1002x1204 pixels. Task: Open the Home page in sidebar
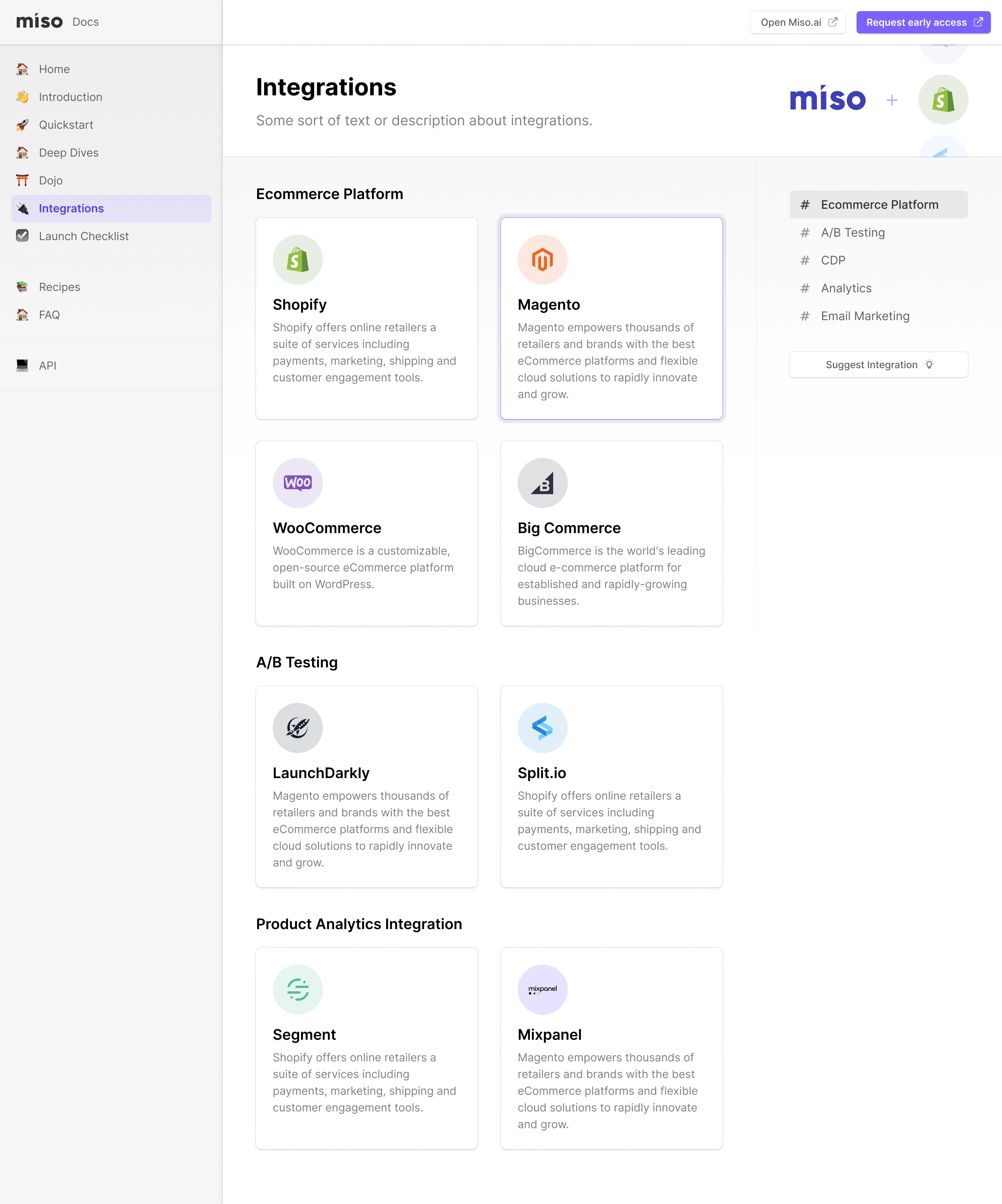111,69
